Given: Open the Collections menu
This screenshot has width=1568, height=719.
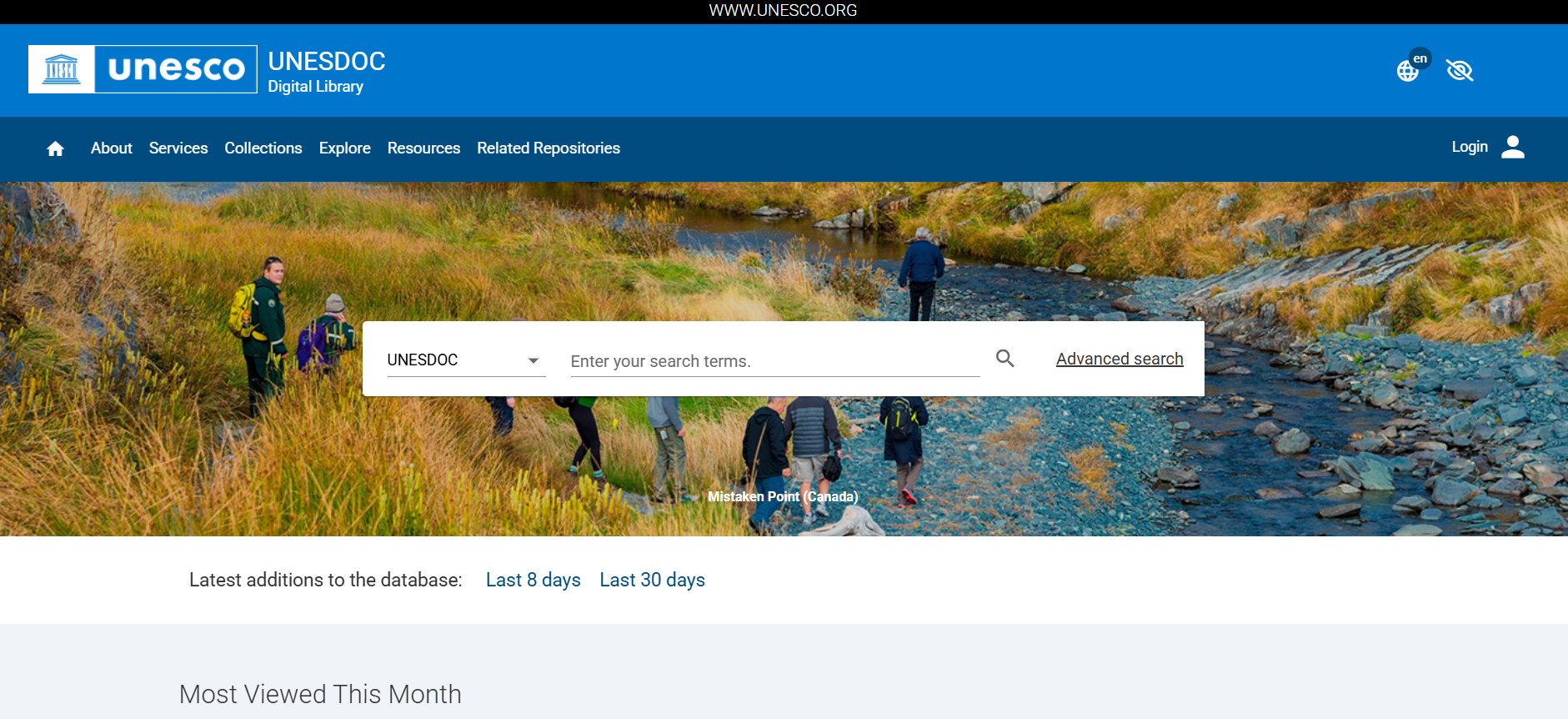Looking at the screenshot, I should 263,148.
